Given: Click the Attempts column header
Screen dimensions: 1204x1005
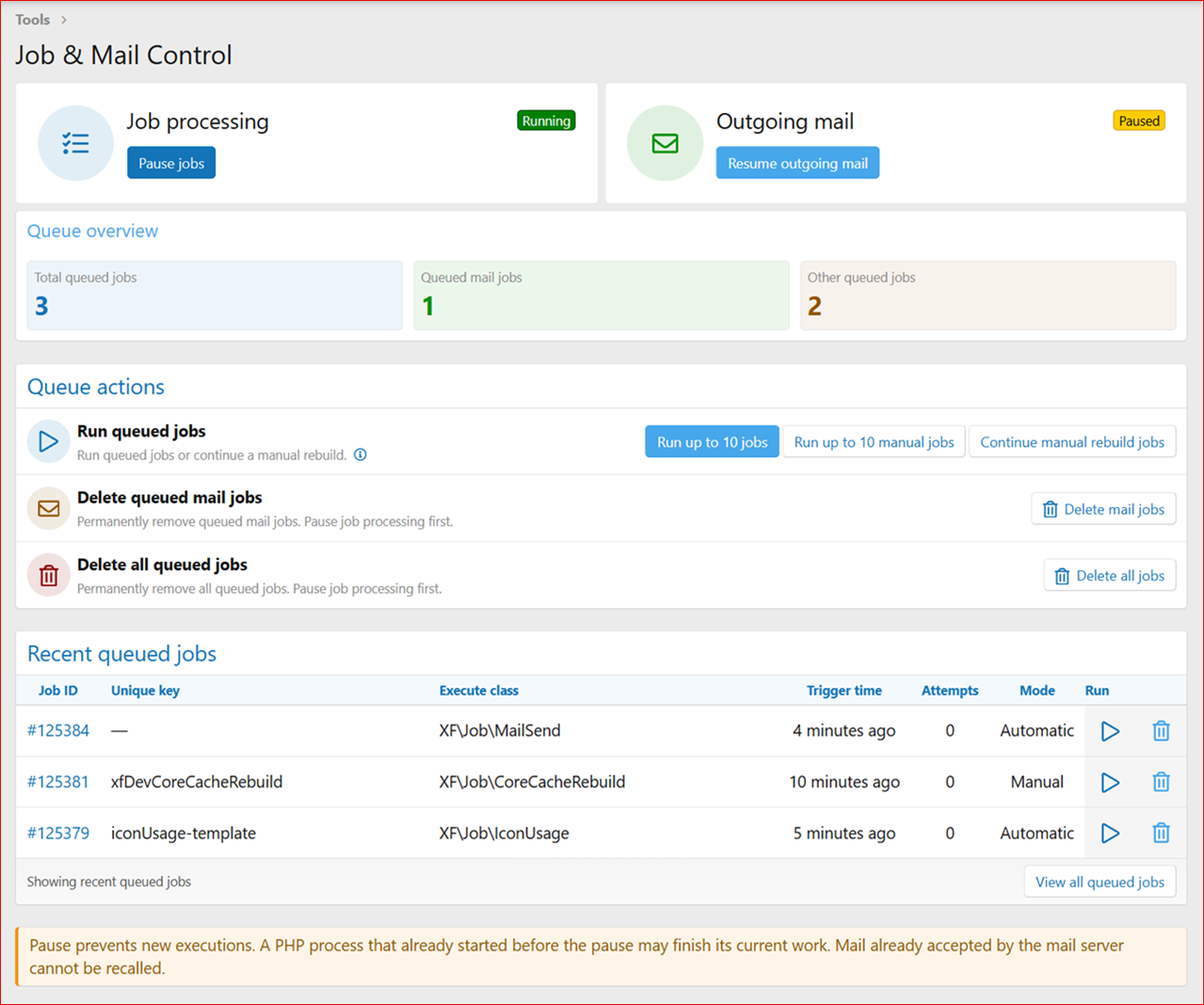Looking at the screenshot, I should pos(950,690).
